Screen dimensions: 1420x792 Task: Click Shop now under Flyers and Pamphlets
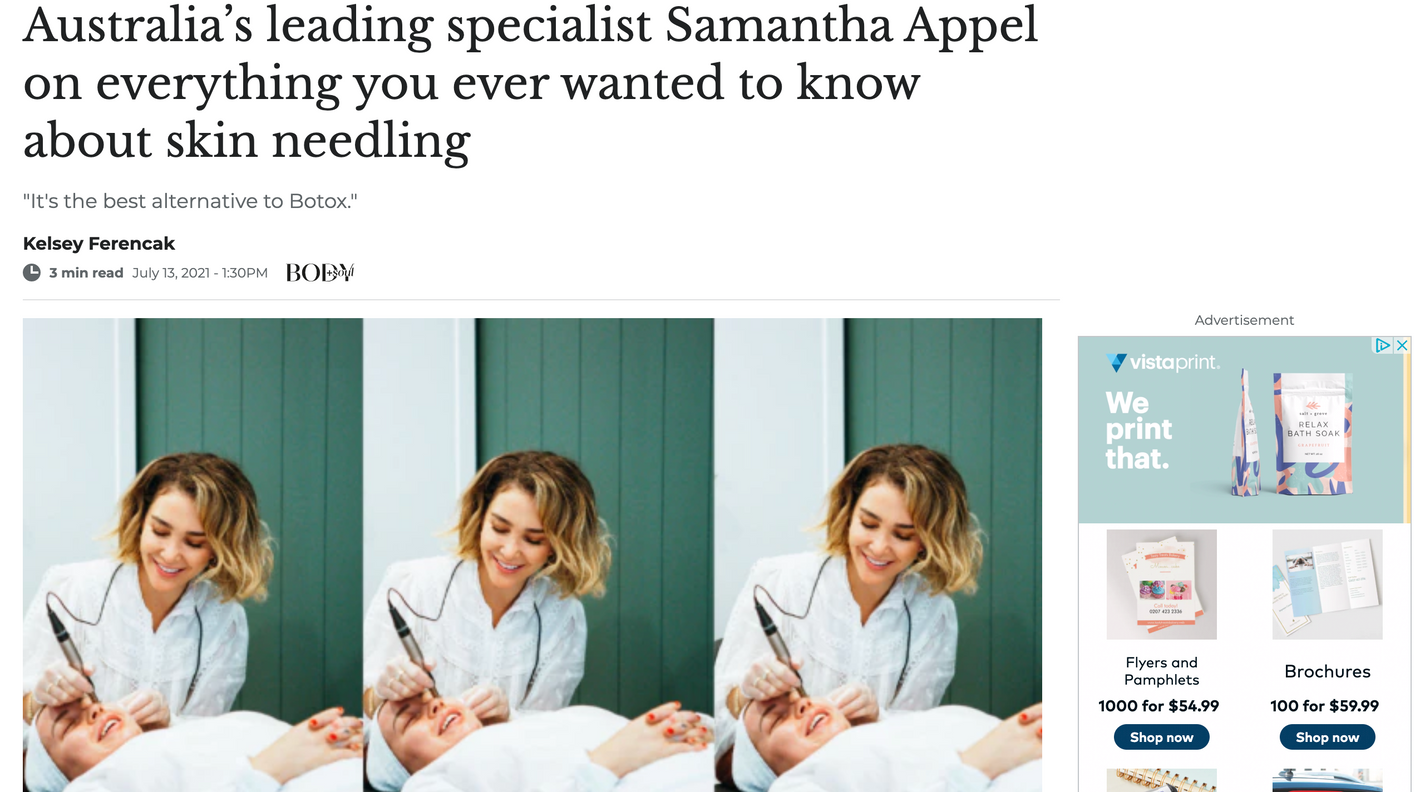(1161, 737)
